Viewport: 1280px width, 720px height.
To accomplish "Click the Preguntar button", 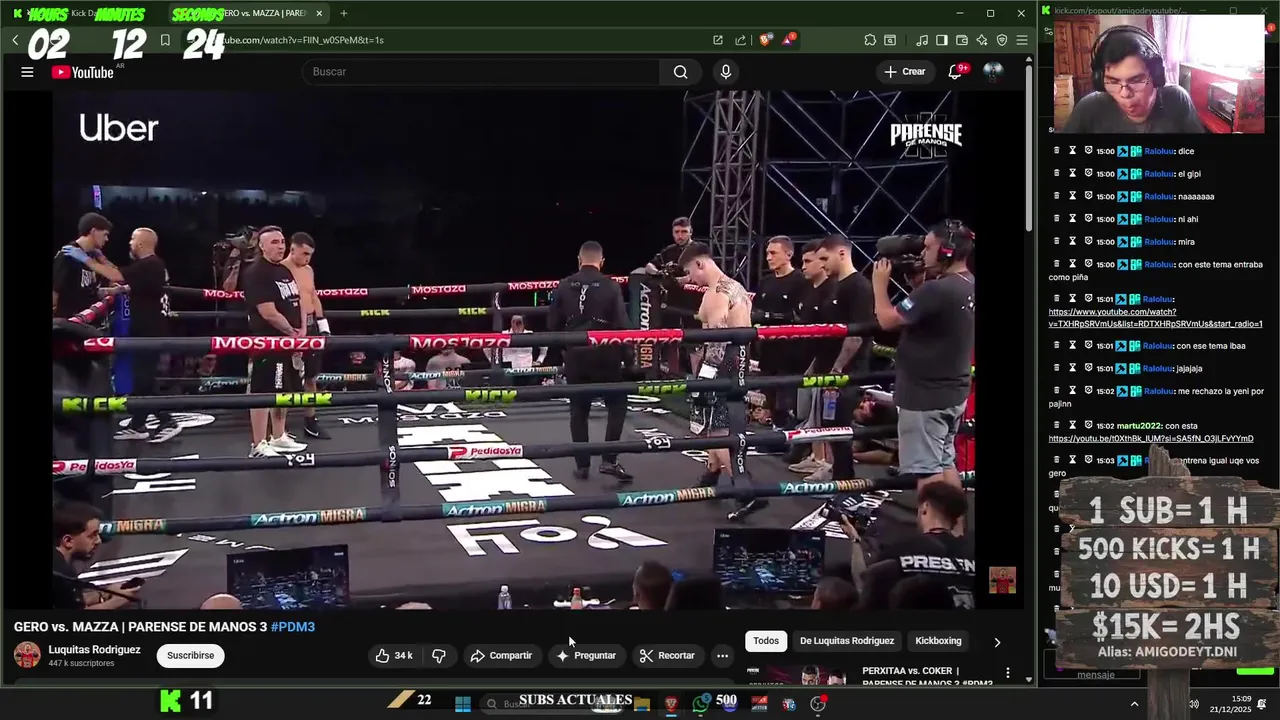I will (586, 656).
